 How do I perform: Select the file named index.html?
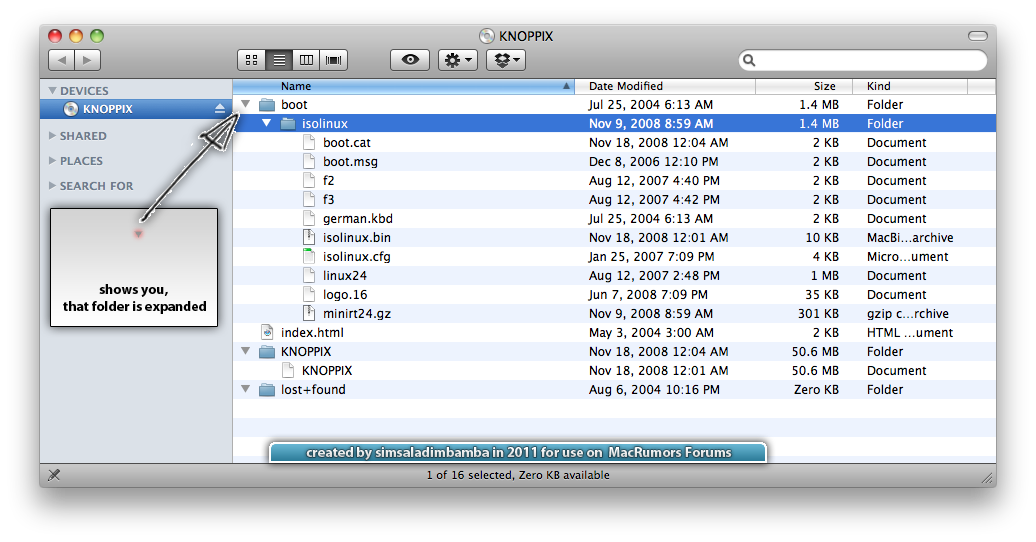312,332
